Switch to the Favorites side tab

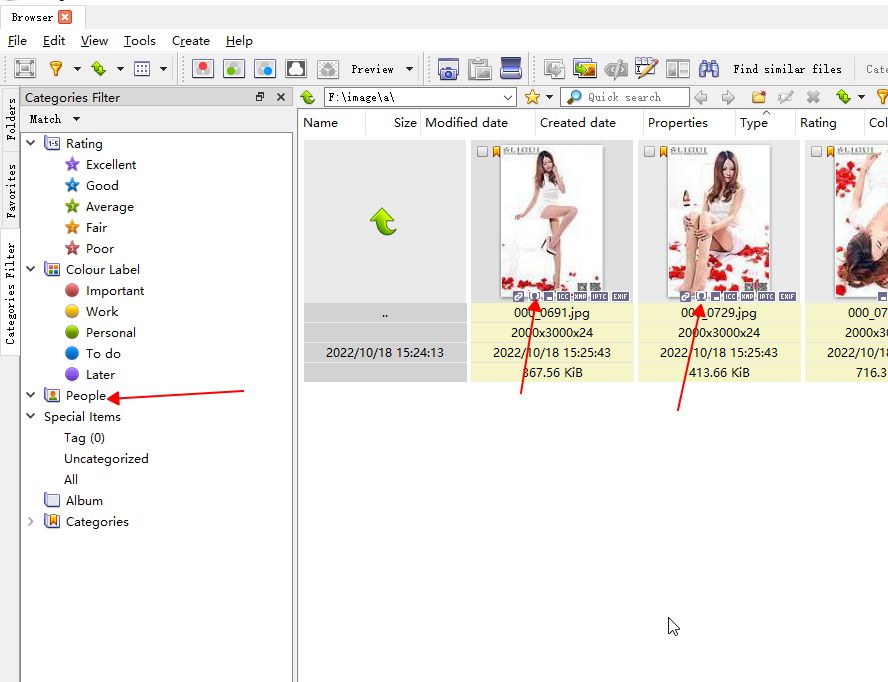pyautogui.click(x=11, y=191)
